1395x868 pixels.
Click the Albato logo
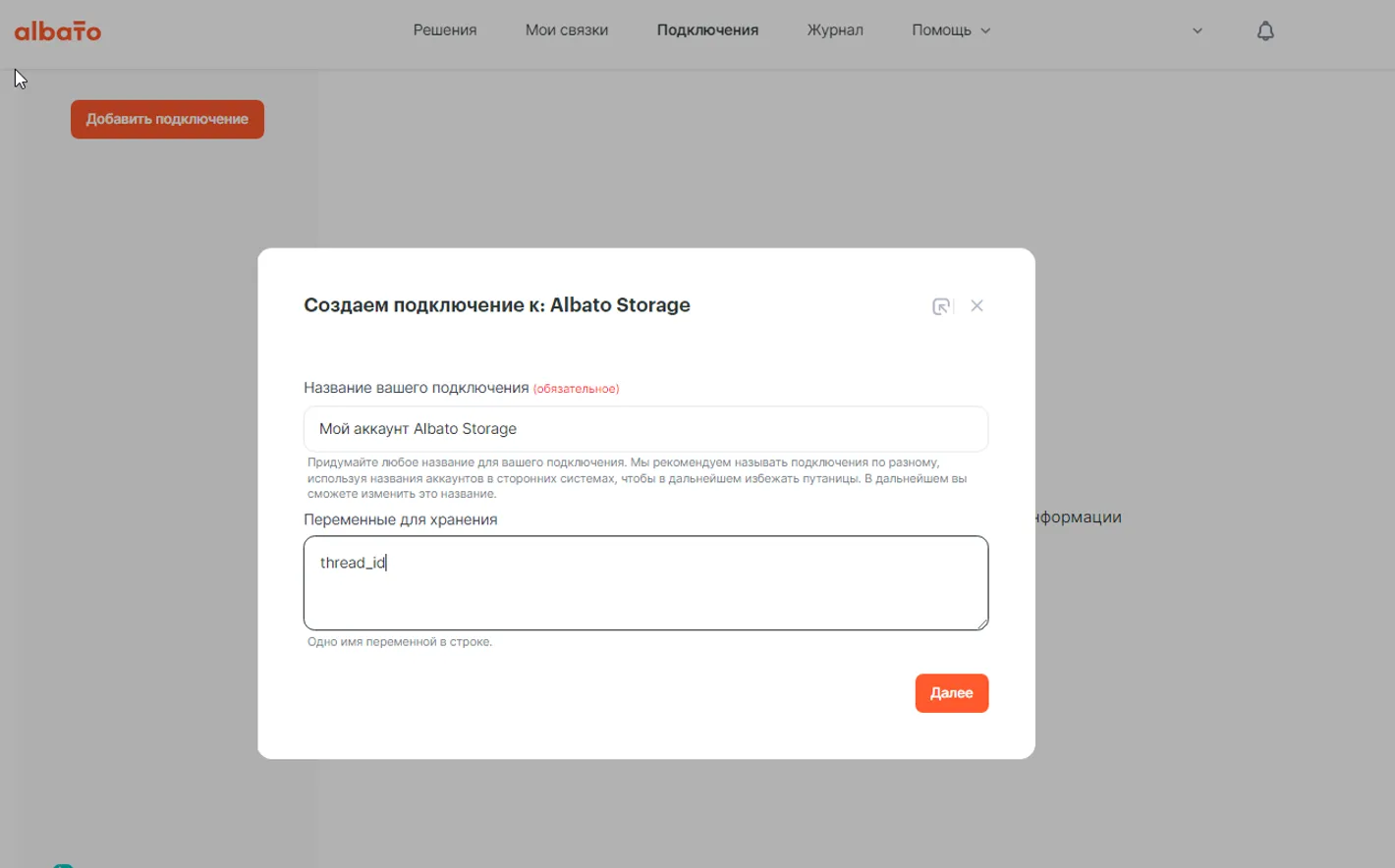[x=58, y=31]
